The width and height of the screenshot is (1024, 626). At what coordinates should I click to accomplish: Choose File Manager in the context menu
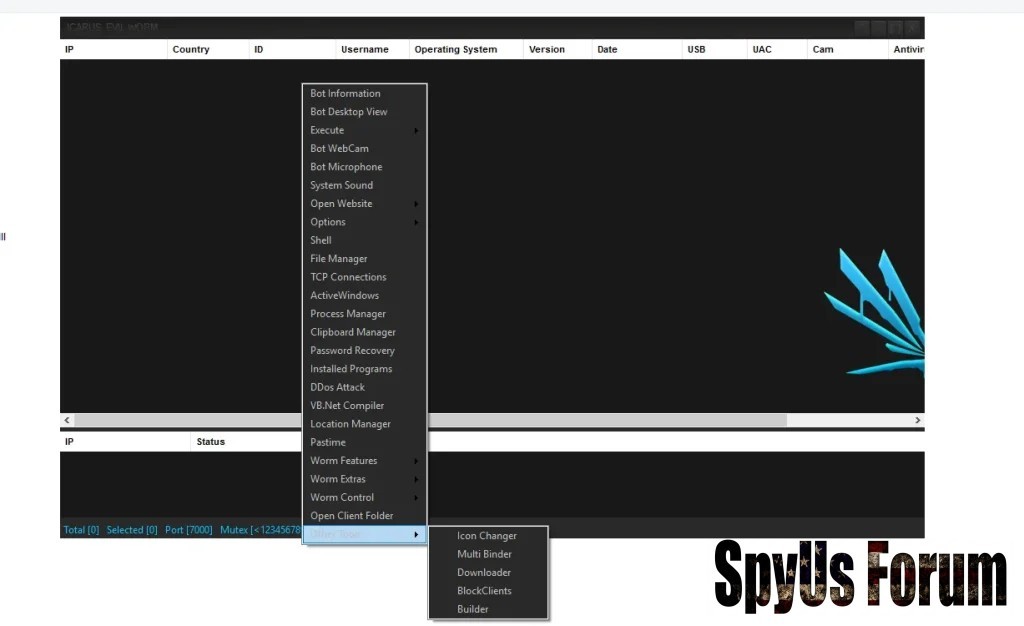pyautogui.click(x=339, y=259)
